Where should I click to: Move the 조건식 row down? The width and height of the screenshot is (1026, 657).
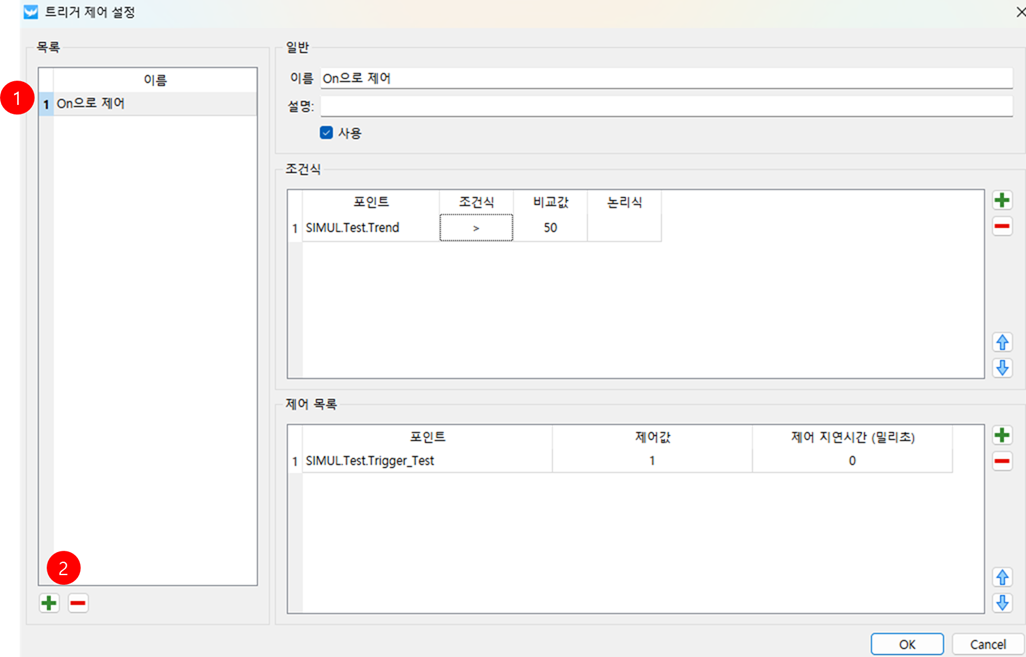pyautogui.click(x=1001, y=367)
